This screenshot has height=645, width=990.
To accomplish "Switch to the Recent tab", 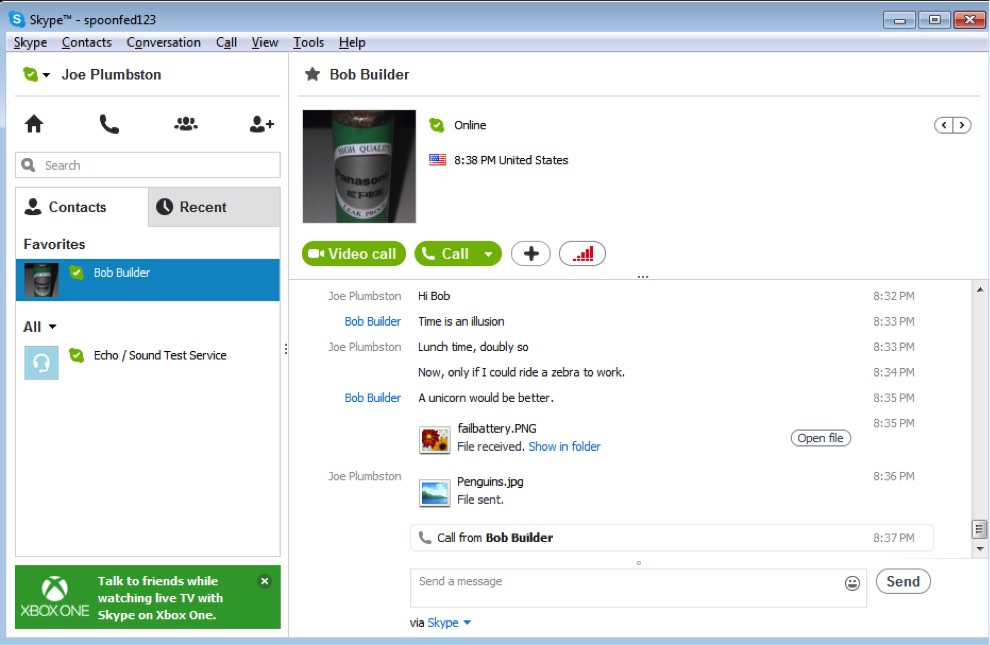I will (214, 207).
